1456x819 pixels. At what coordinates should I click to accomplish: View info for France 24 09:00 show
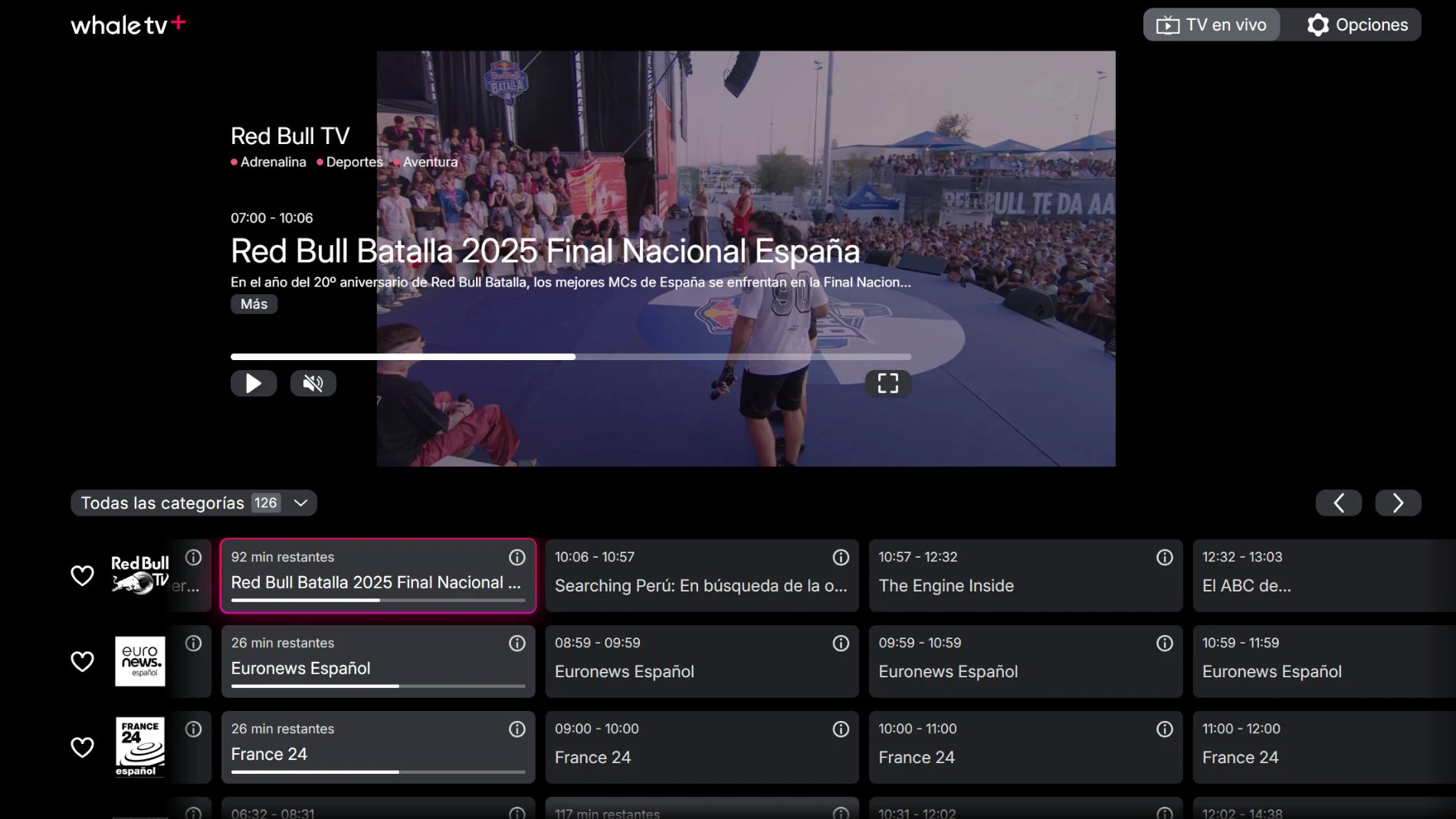point(841,729)
